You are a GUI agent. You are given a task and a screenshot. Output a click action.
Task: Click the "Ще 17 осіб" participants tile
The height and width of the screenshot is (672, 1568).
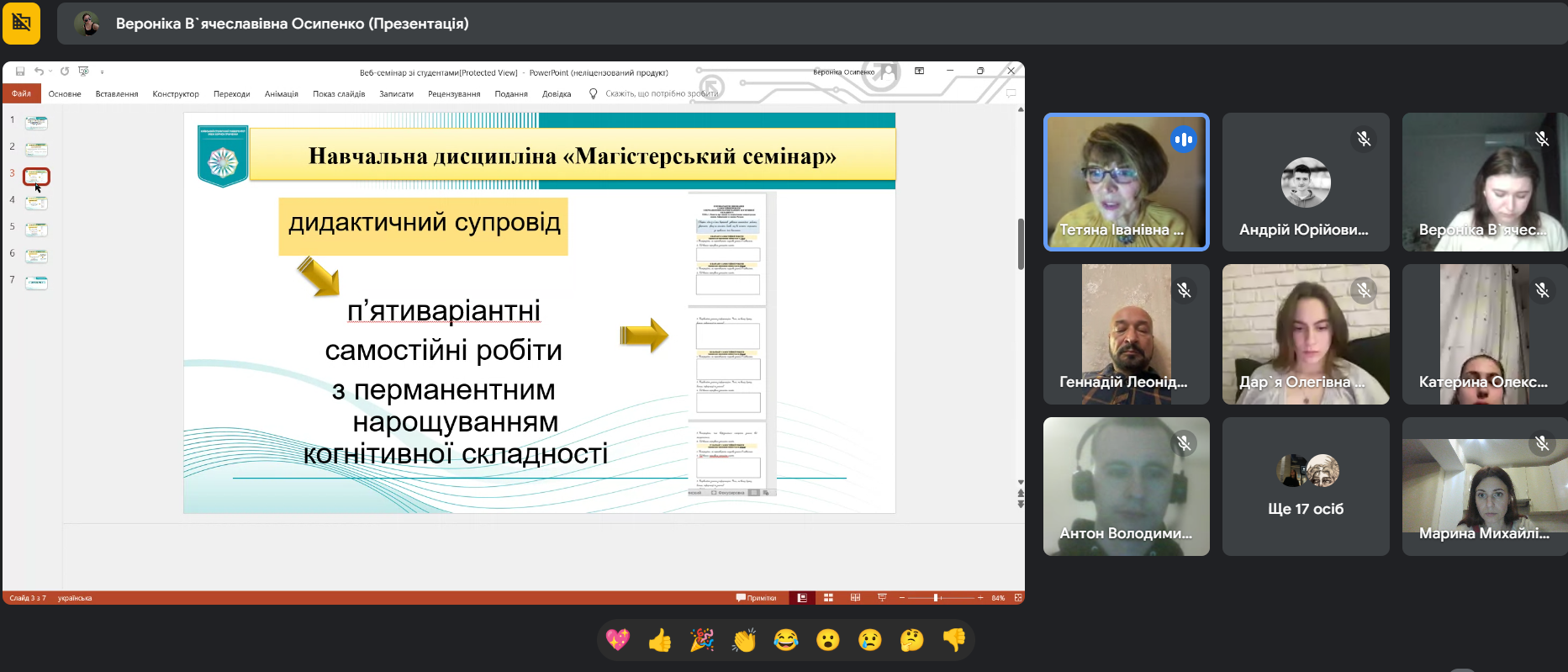(1305, 486)
